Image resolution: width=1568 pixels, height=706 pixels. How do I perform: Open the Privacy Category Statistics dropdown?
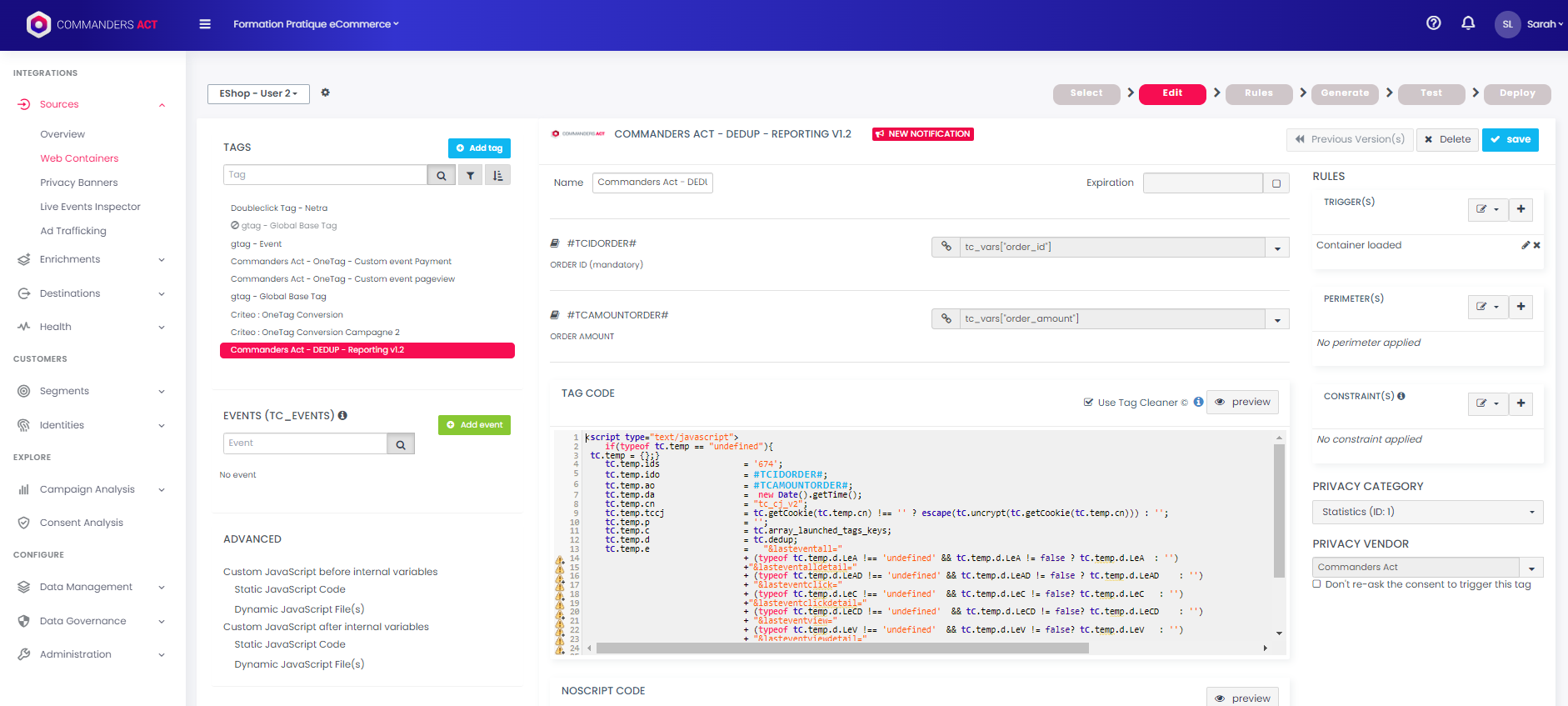tap(1427, 512)
